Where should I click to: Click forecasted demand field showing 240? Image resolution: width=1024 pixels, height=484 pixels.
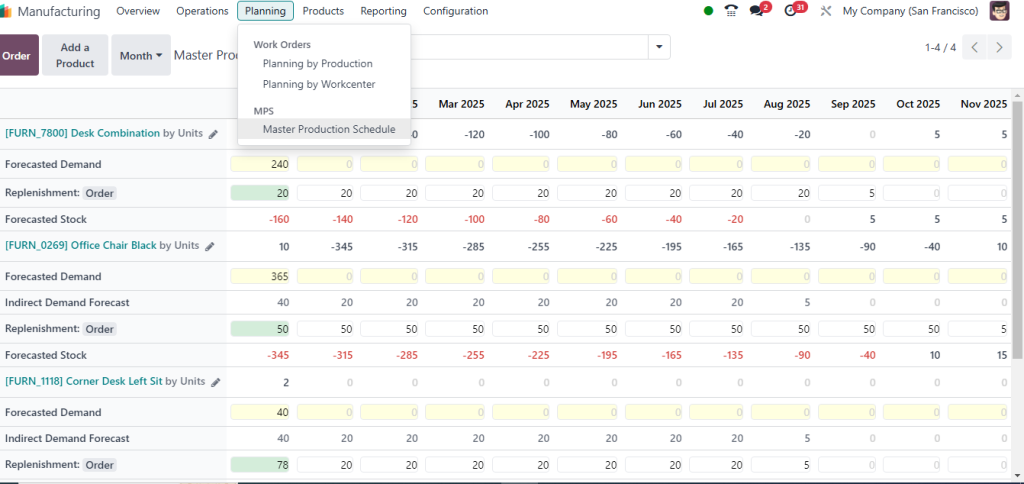click(261, 165)
